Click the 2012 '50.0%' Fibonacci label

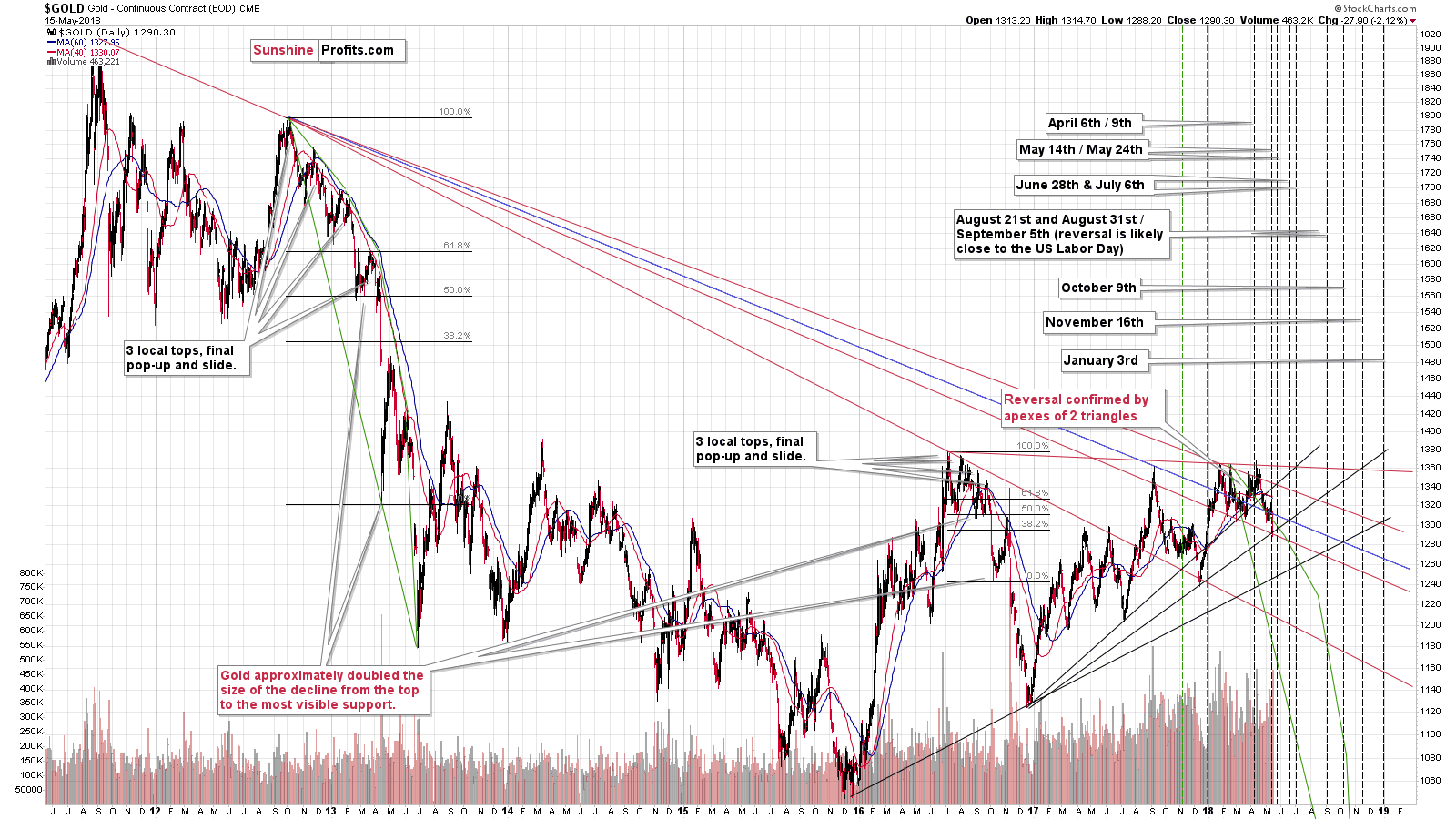point(457,290)
